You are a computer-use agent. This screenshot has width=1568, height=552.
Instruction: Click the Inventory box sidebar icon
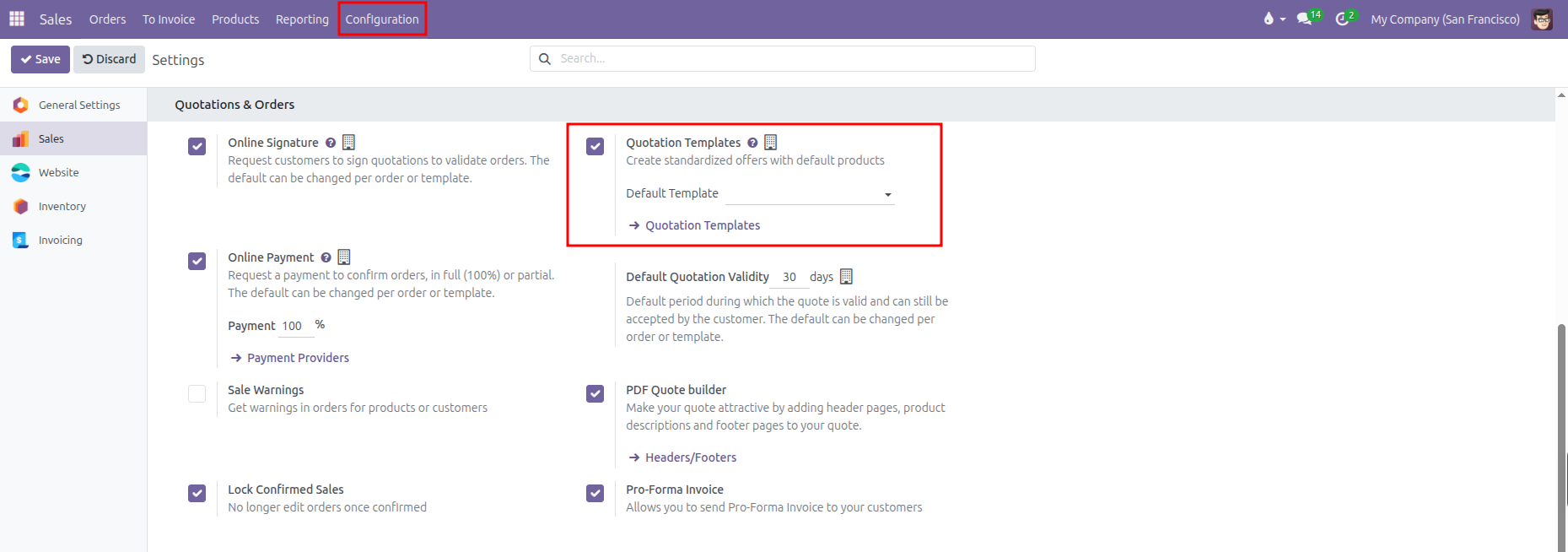coord(21,206)
